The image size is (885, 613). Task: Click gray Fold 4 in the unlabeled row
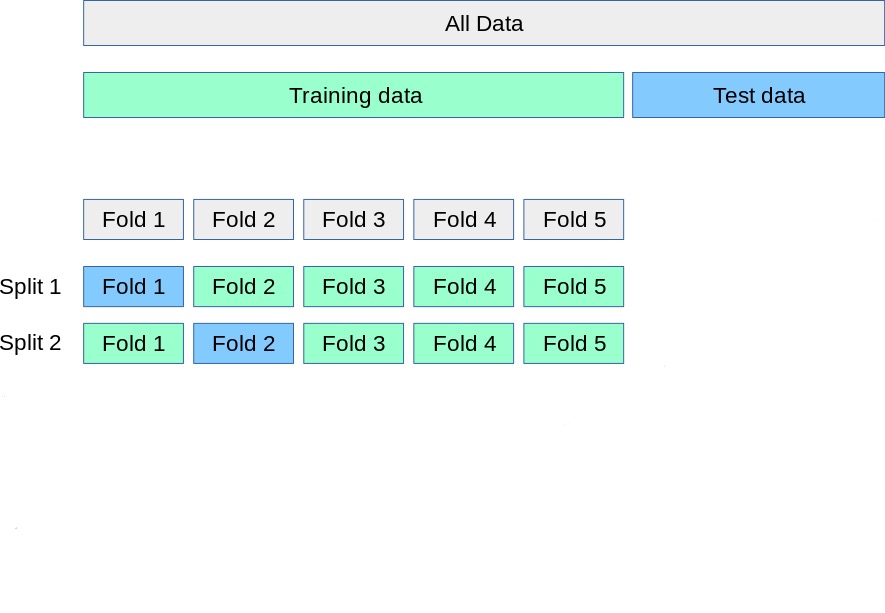point(463,220)
